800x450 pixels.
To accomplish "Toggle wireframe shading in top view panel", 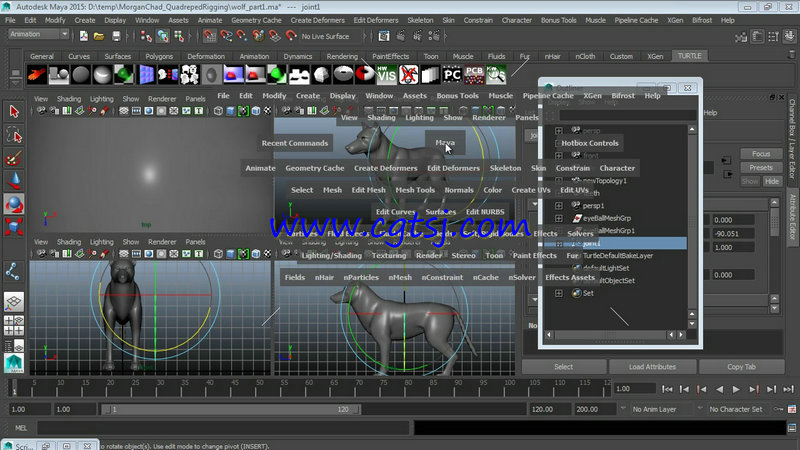I will tap(218, 111).
